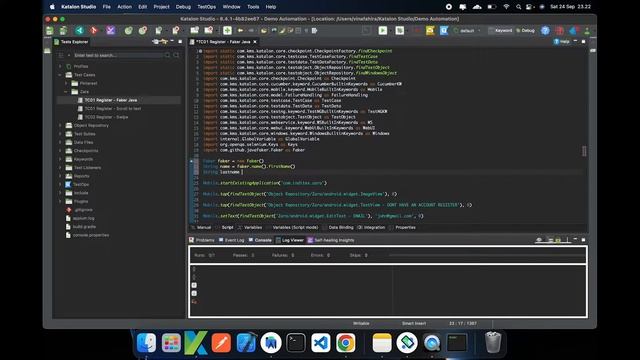Click the Save icon in the toolbar
The width and height of the screenshot is (640, 360).
coord(50,31)
